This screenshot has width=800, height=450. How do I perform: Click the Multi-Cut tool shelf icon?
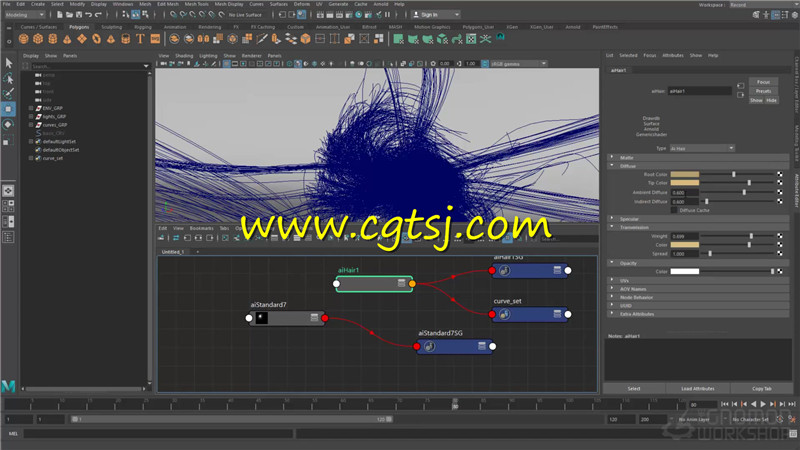point(262,38)
